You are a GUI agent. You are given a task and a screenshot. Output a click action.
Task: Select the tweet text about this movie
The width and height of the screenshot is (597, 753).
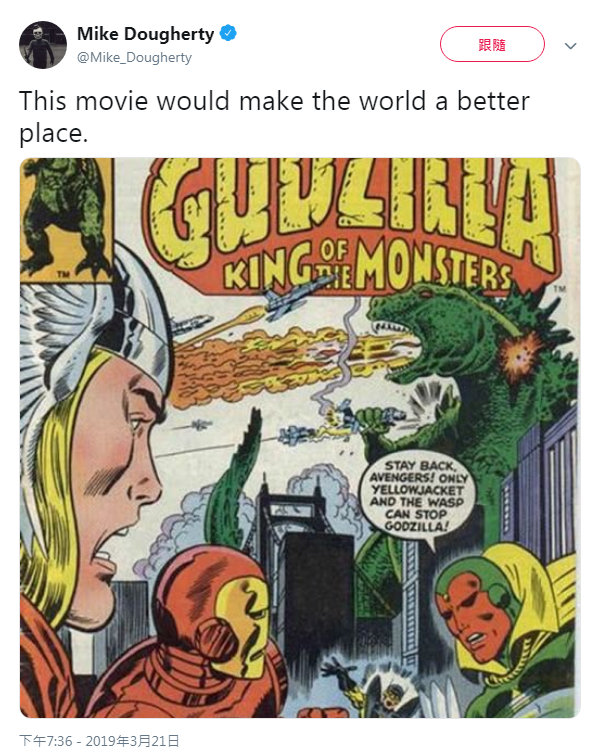(x=274, y=117)
